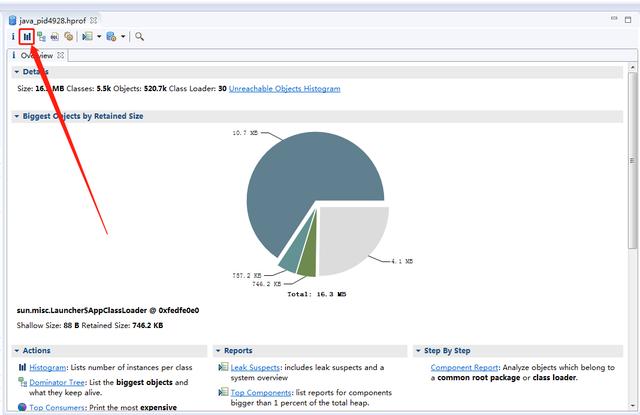Open the Unreachable Objects Histogram link

point(284,89)
